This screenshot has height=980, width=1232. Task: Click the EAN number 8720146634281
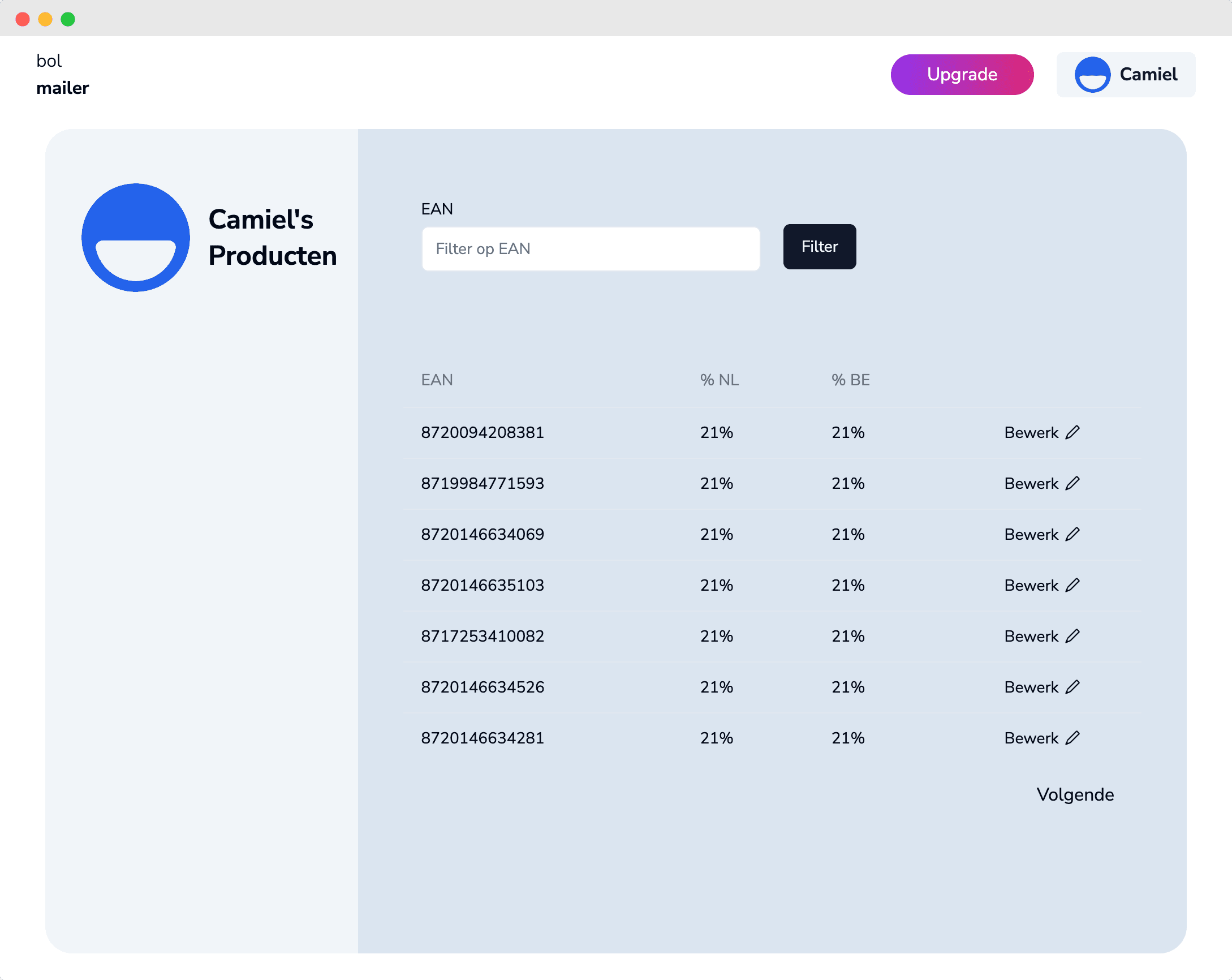483,738
